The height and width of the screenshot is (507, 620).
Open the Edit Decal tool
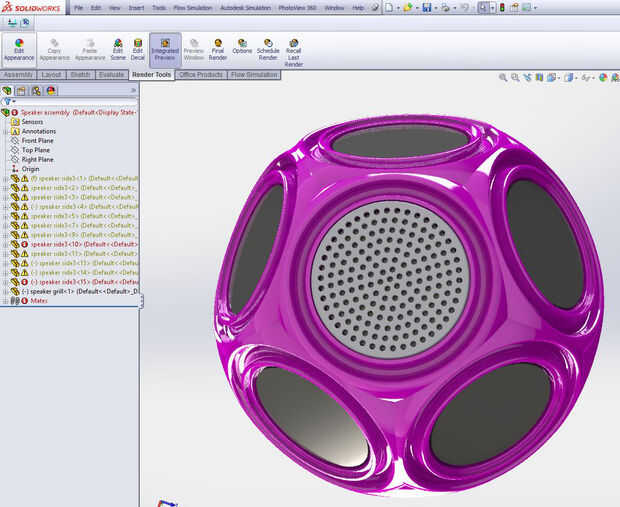(138, 50)
